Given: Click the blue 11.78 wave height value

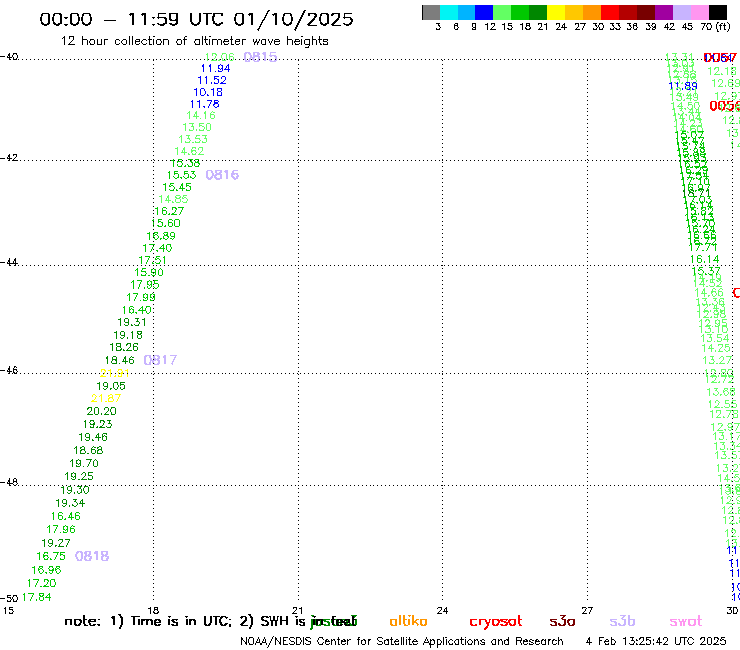Looking at the screenshot, I should (204, 104).
